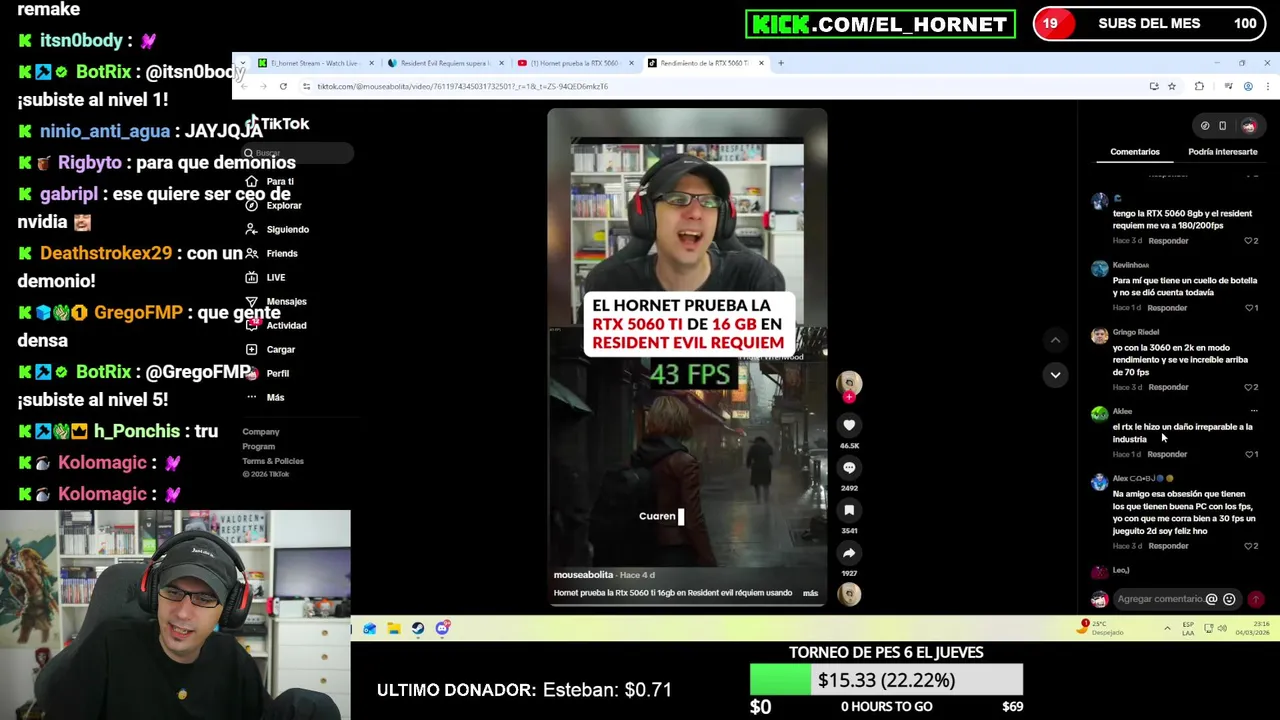Switch to El_hornet Stream browser tab

[313, 63]
